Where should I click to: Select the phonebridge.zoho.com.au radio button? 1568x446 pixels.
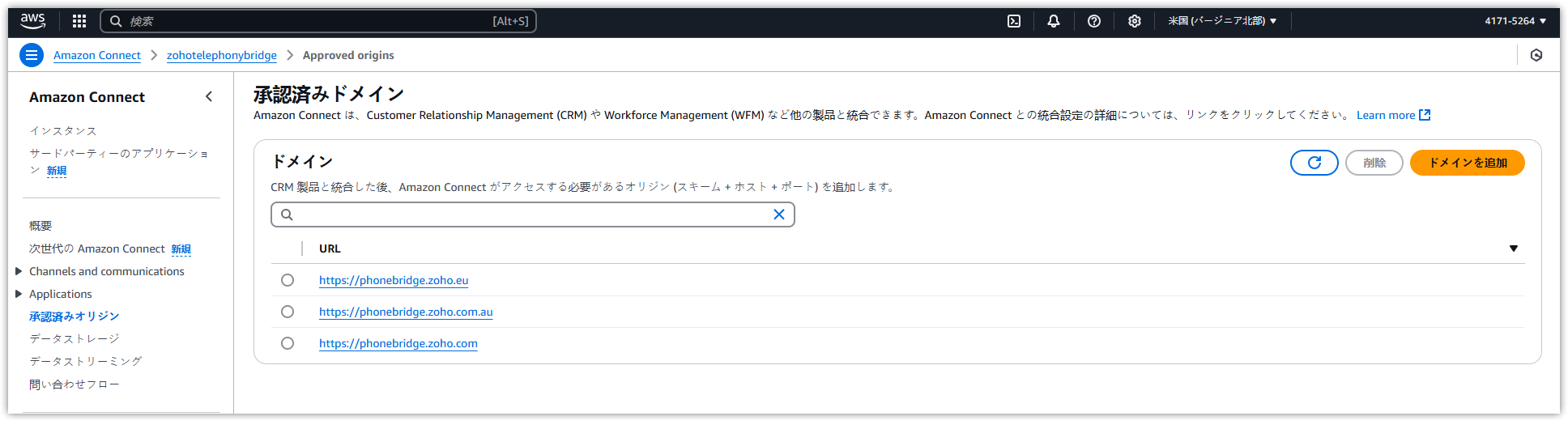pyautogui.click(x=288, y=312)
